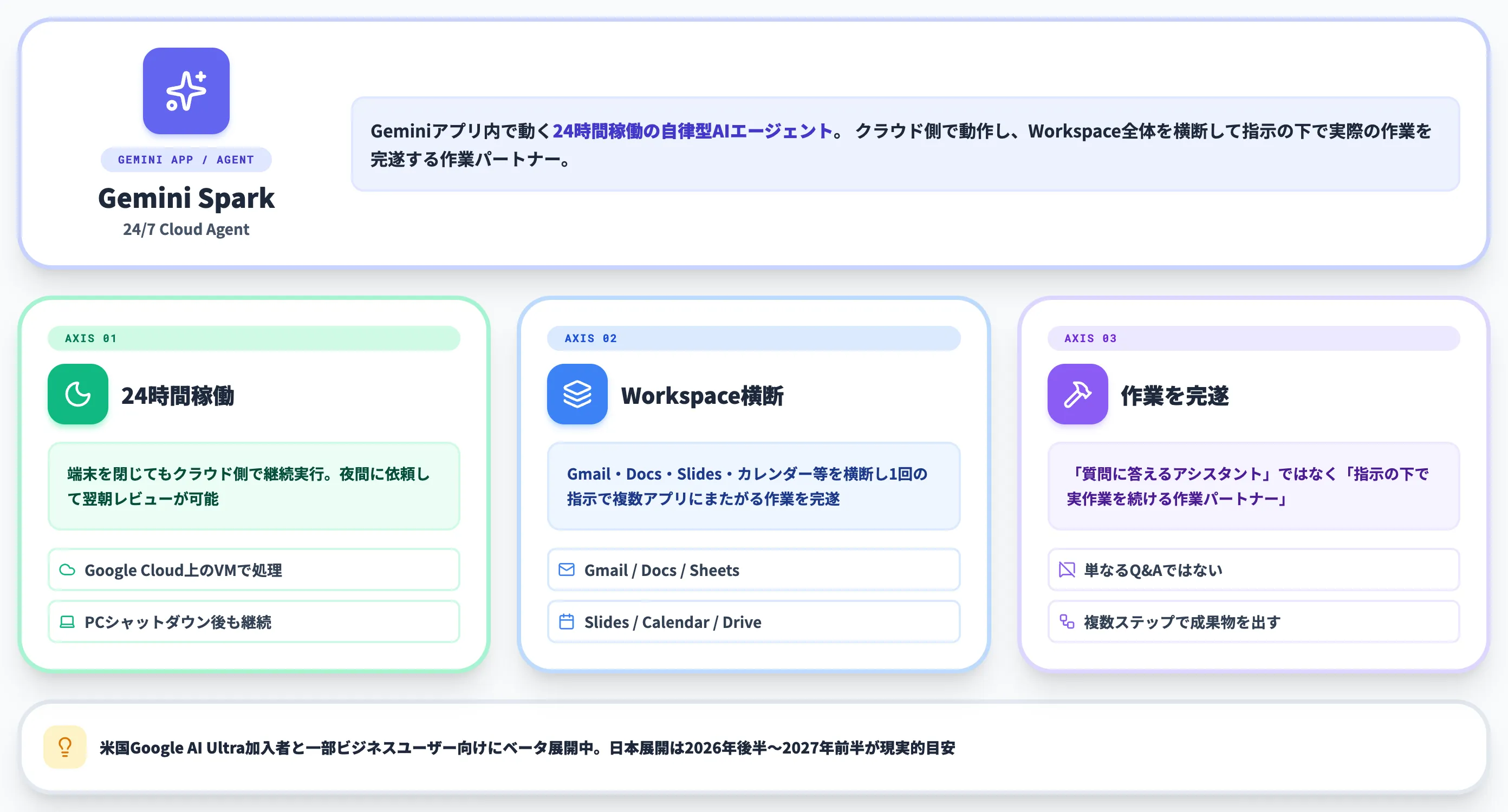Click the highlighted 24時間稼働の自律型AIエージェント phrase
Screen dimensions: 1508x812
pos(693,131)
